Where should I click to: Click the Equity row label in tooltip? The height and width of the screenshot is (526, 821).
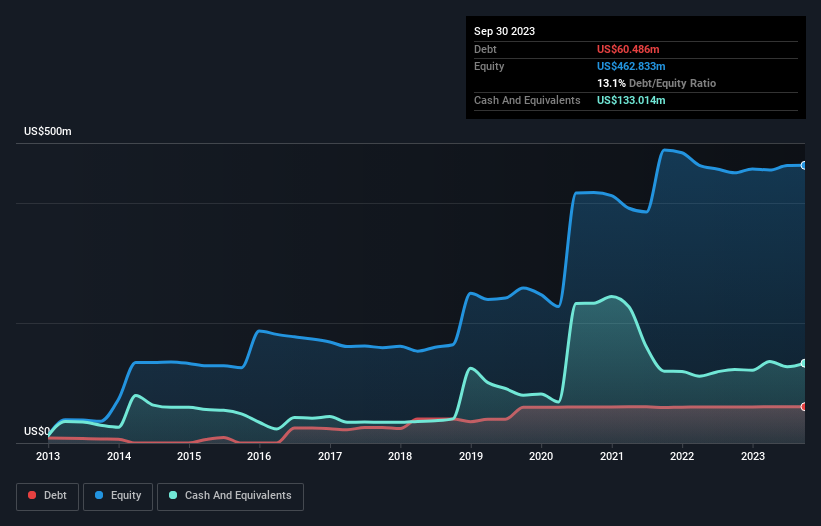point(489,66)
